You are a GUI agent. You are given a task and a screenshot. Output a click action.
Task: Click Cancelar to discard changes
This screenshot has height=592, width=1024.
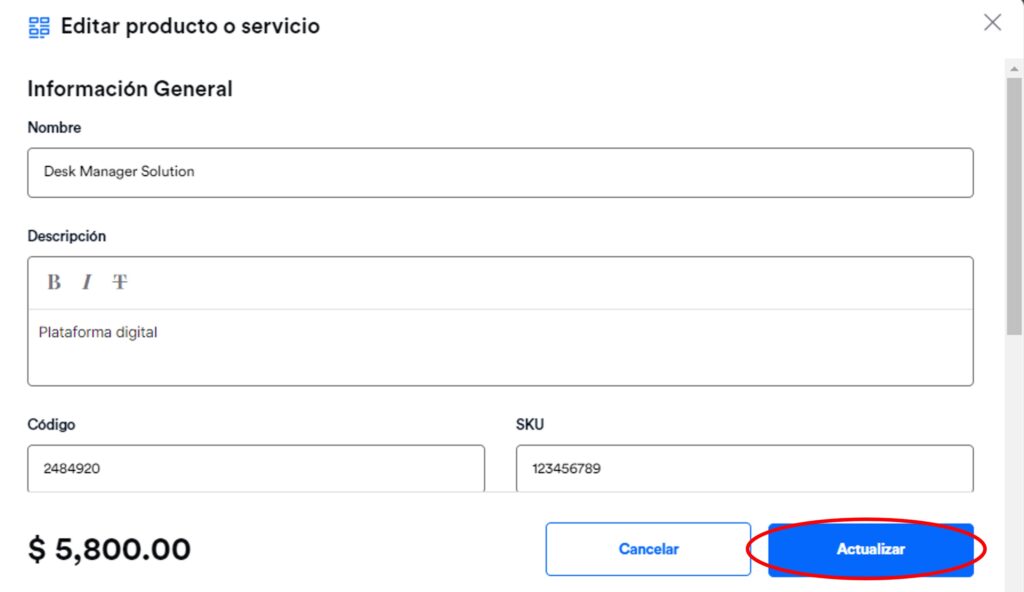(x=648, y=548)
